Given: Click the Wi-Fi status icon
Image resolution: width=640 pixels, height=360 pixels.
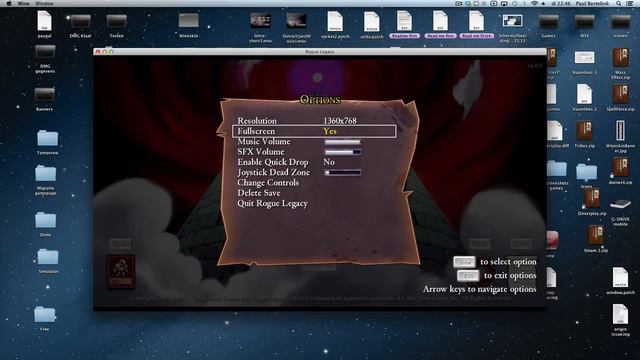Looking at the screenshot, I should click(x=534, y=3).
